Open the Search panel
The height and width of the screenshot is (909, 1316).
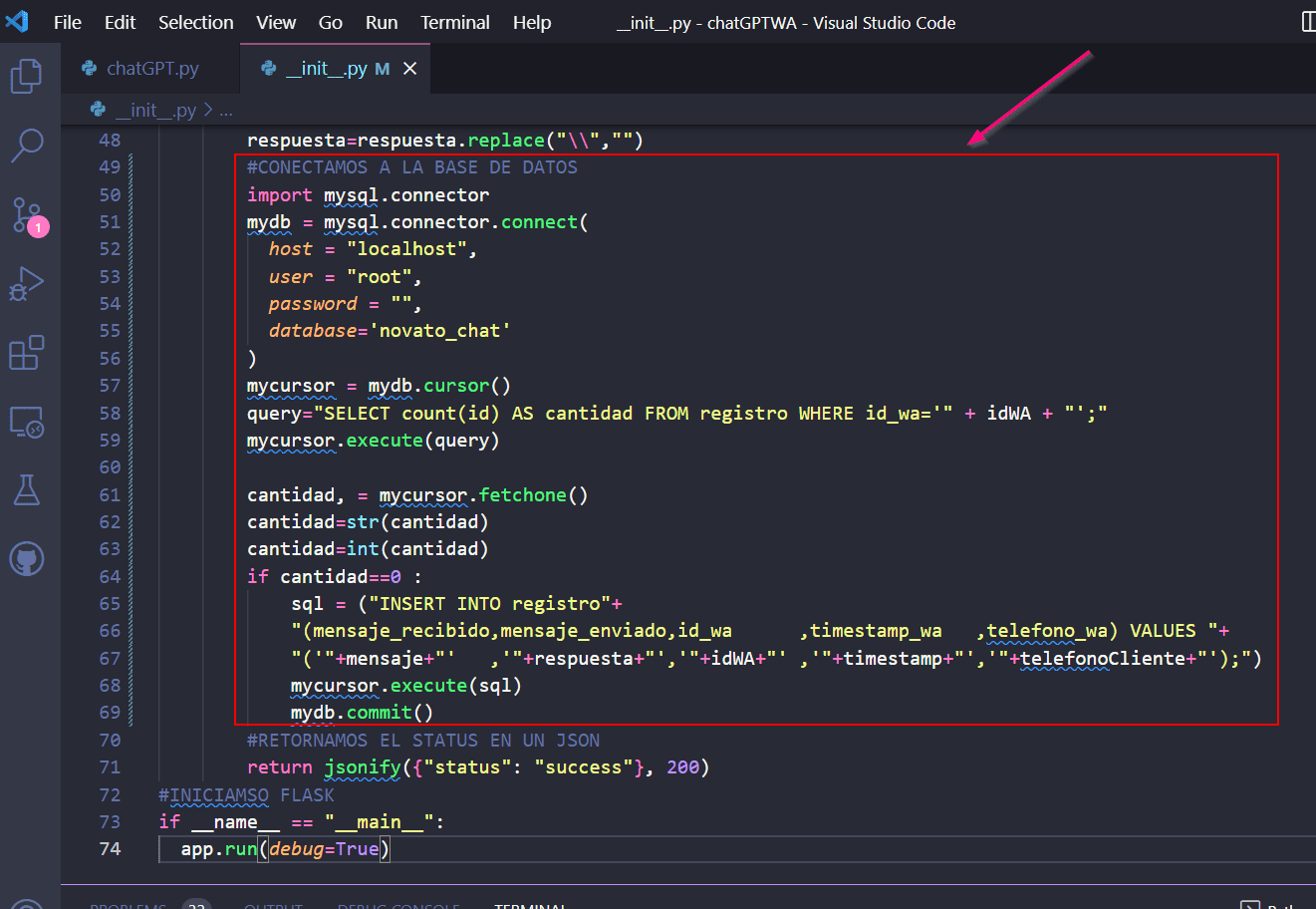[27, 146]
